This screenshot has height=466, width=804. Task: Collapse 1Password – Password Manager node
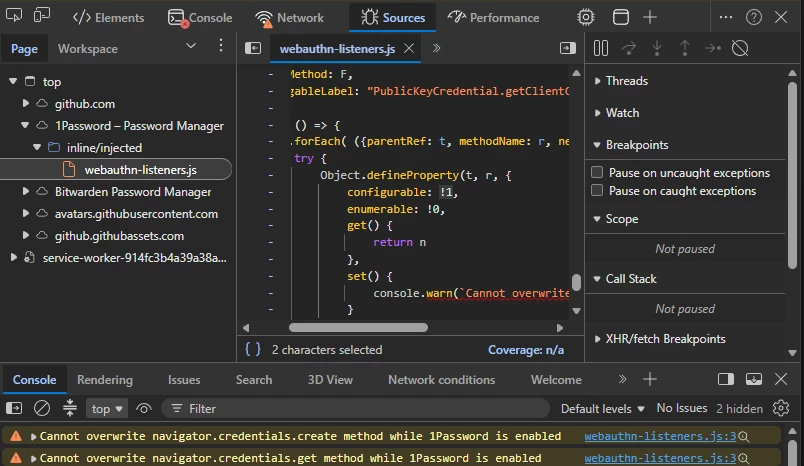[x=25, y=125]
